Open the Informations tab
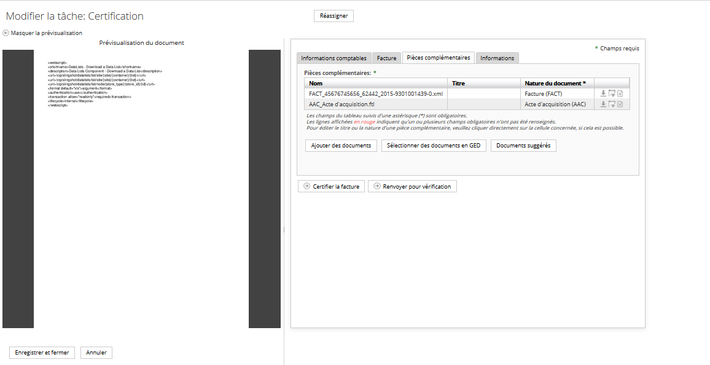This screenshot has width=710, height=365. click(x=497, y=58)
